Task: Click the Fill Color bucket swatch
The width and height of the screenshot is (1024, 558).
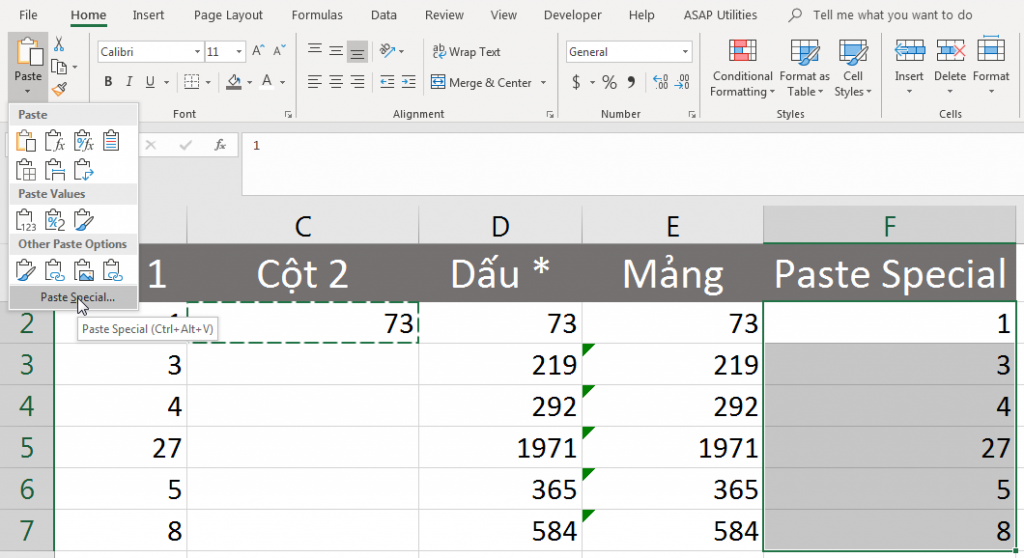Action: pyautogui.click(x=234, y=82)
